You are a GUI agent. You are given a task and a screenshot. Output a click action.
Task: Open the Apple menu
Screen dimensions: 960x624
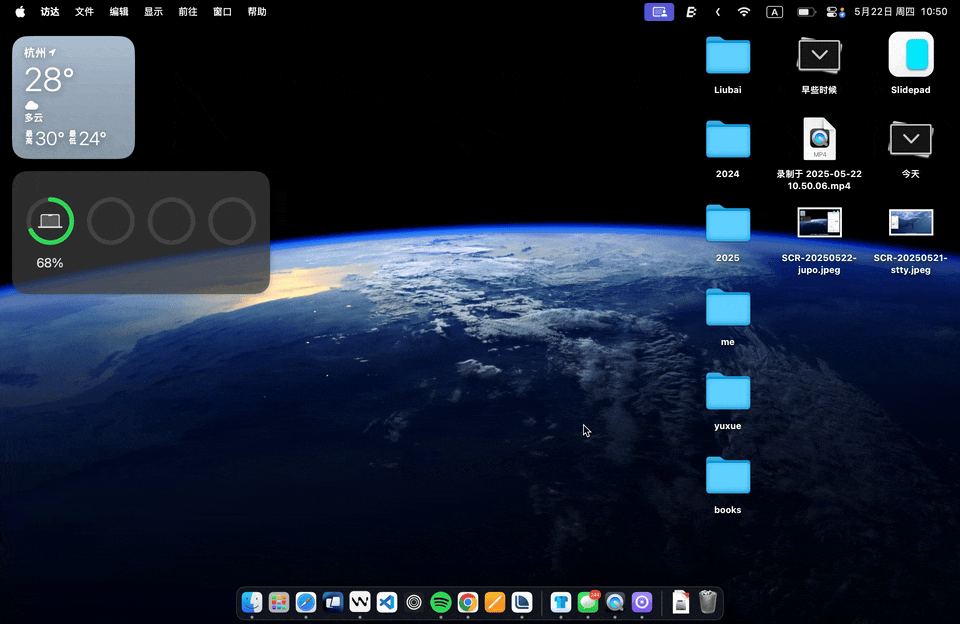[20, 12]
